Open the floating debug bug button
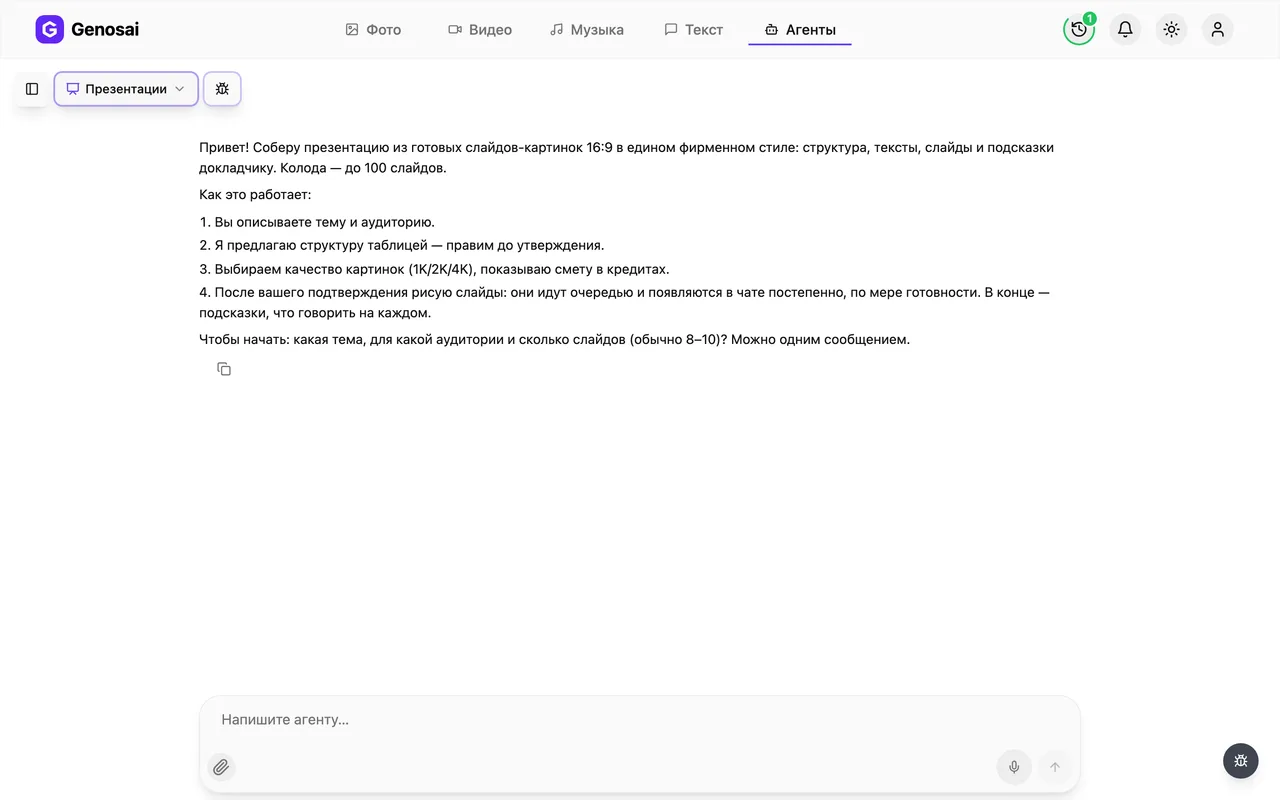 coord(1241,761)
